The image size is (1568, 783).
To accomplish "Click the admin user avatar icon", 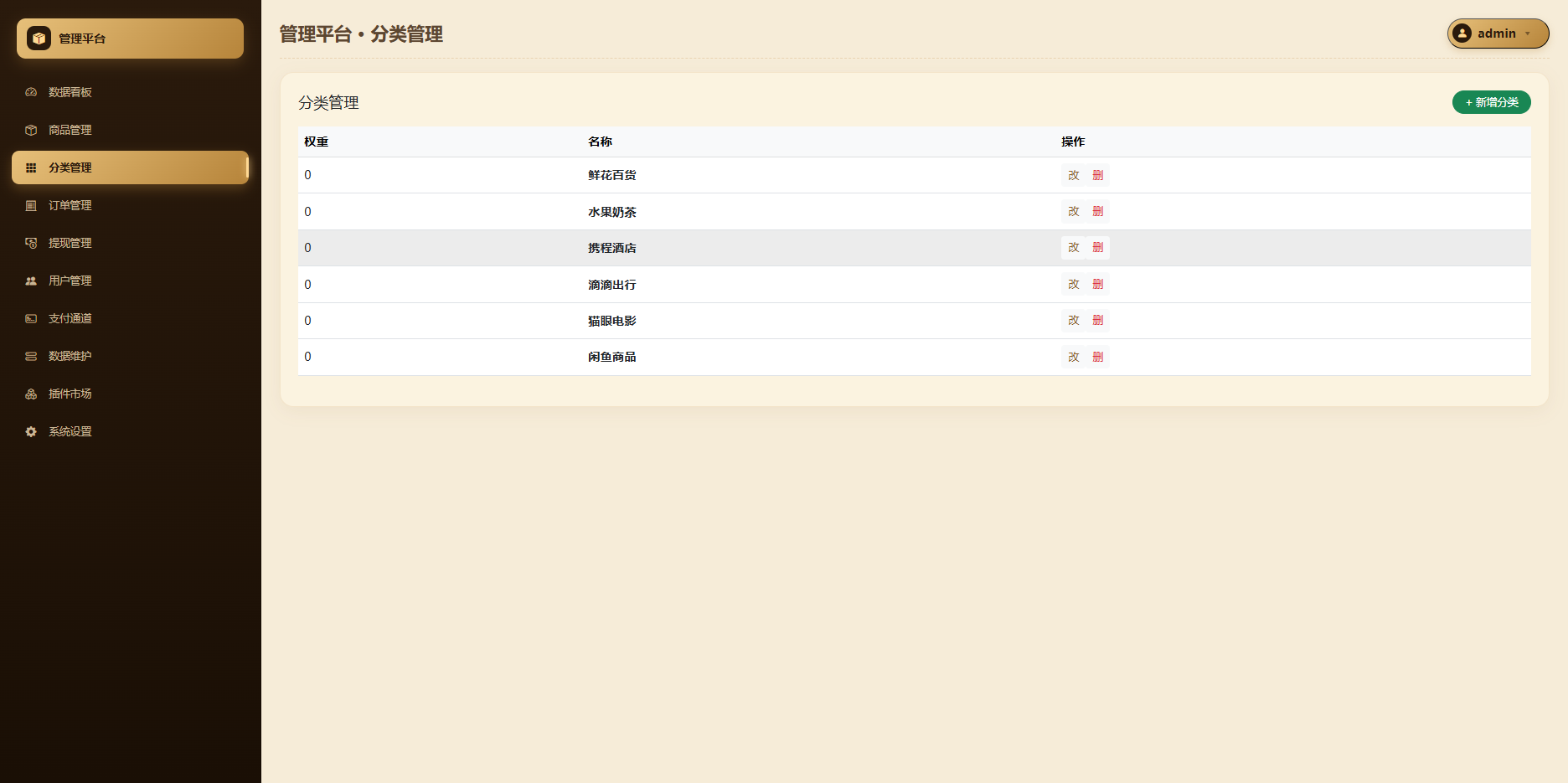I will [1462, 33].
